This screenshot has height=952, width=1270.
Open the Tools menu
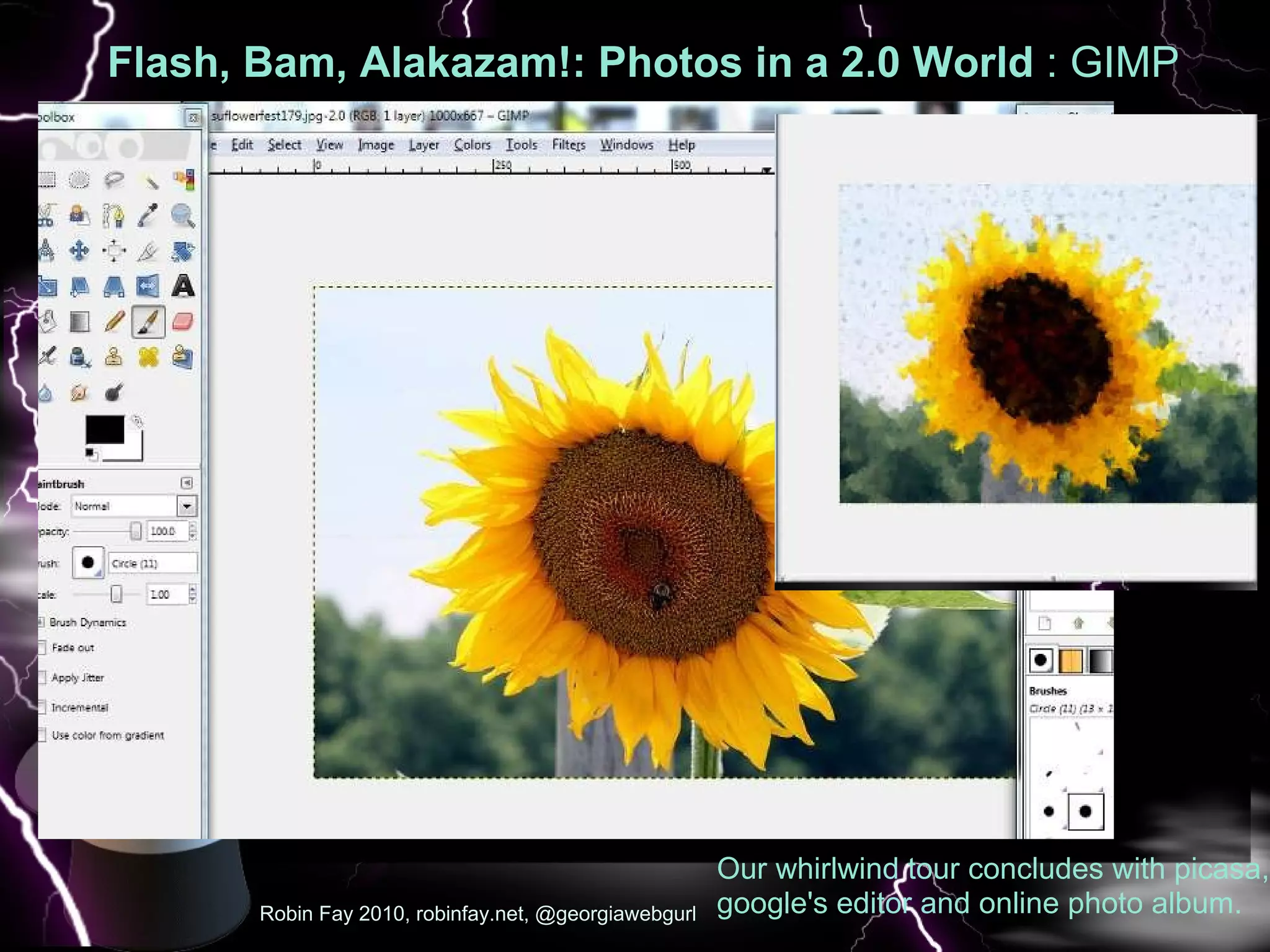click(x=522, y=145)
